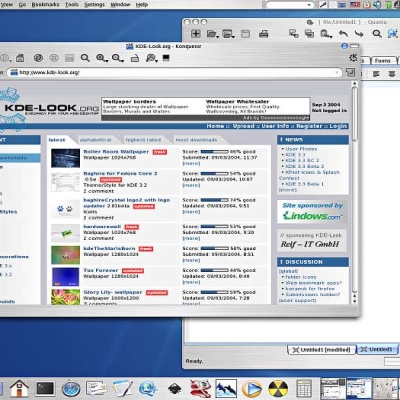400x400 pixels.
Task: Click User Photos news link
Action: (x=301, y=149)
